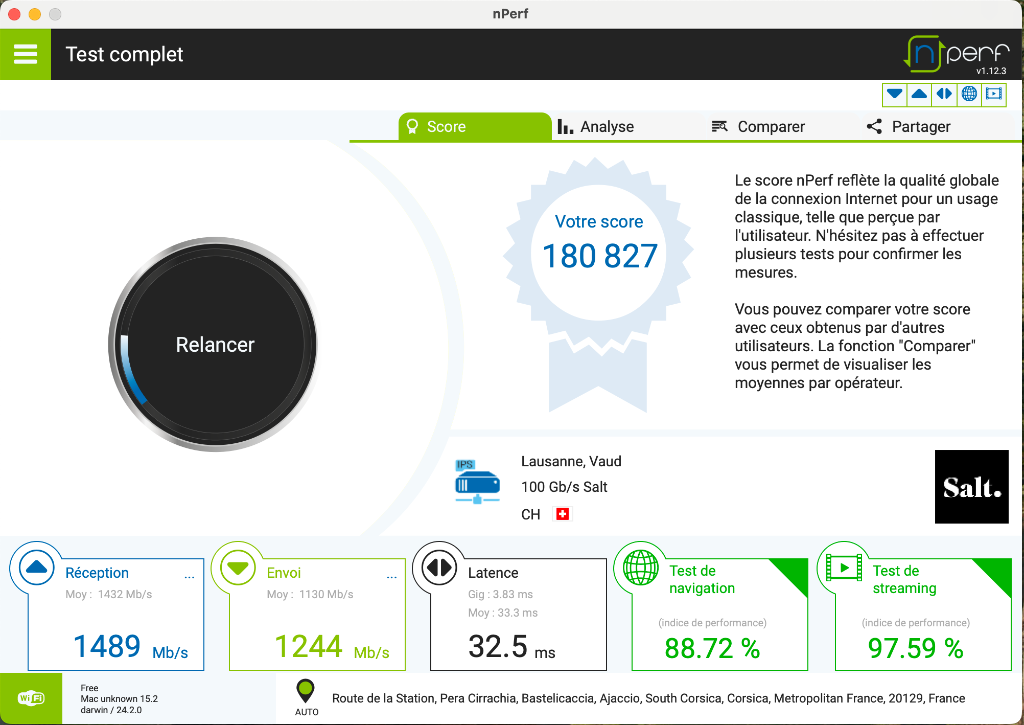Screen dimensions: 1024x725
Task: Click the WiFi connection icon
Action: click(x=31, y=698)
